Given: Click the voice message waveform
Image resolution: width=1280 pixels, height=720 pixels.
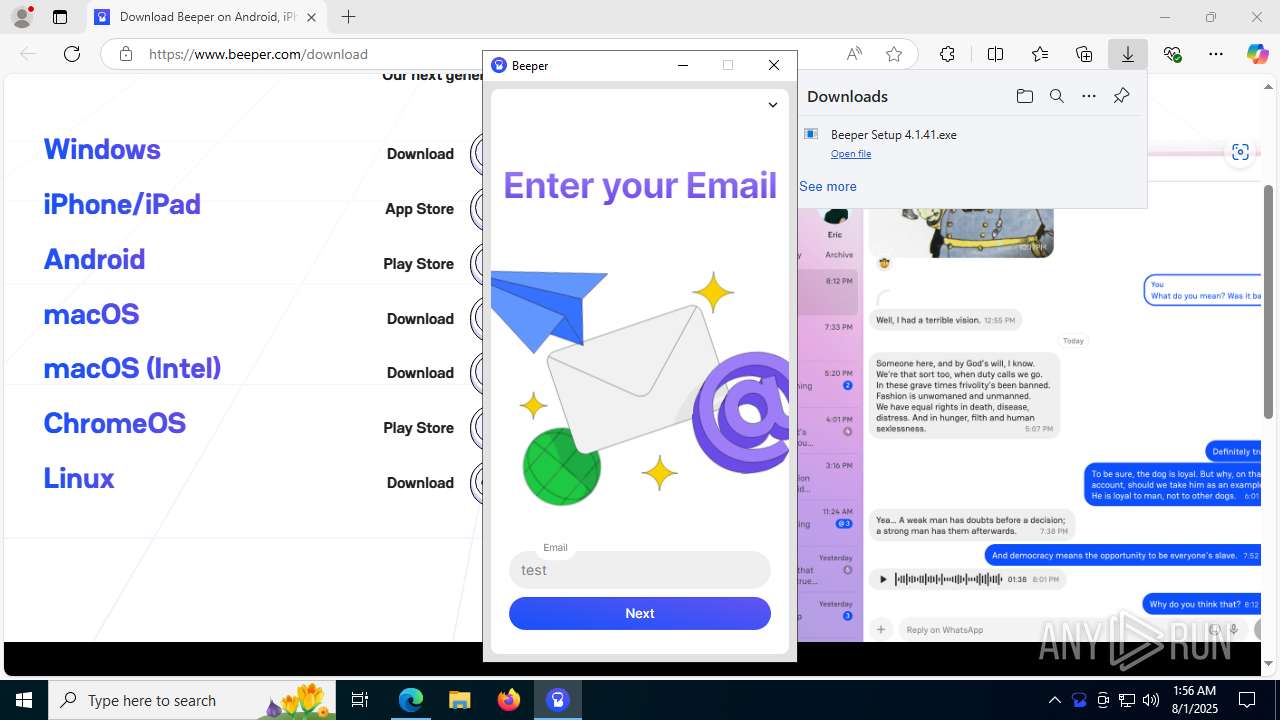Looking at the screenshot, I should click(948, 579).
